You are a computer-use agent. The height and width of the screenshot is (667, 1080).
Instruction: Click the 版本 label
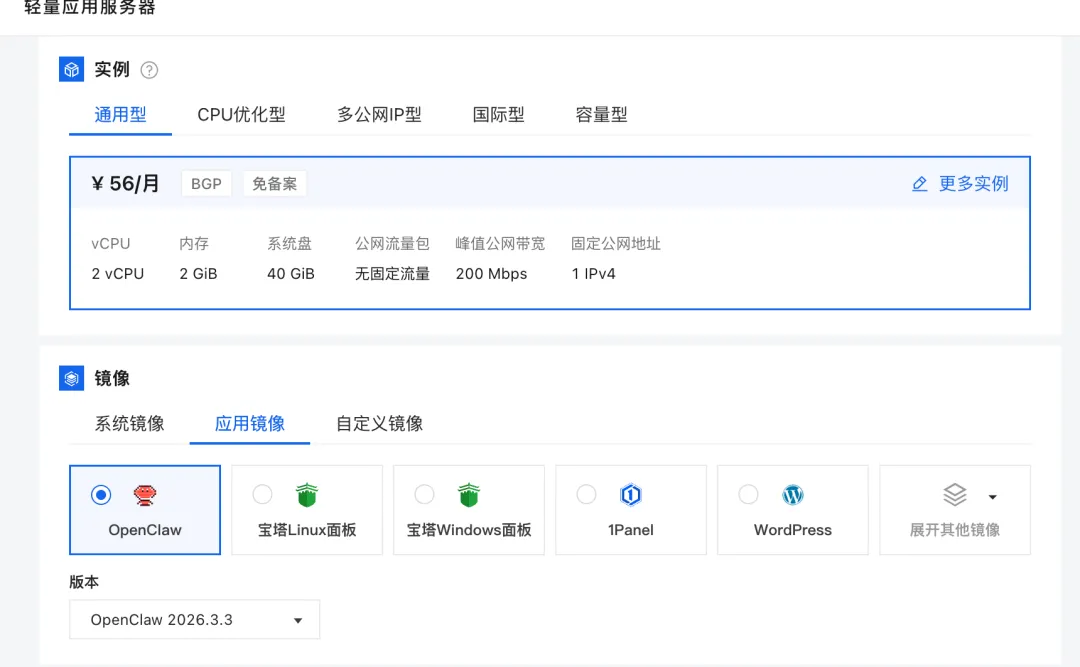(x=84, y=582)
